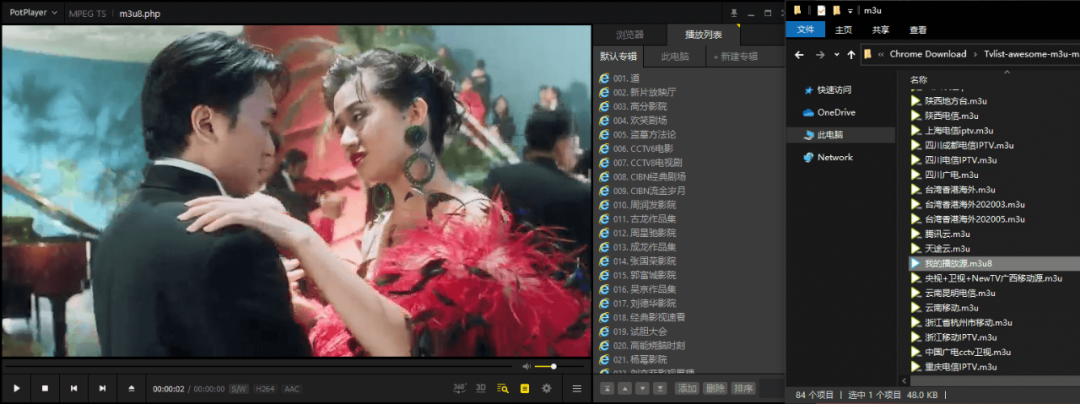Skip to the next track in PotPlayer
1080x404 pixels.
click(x=102, y=389)
